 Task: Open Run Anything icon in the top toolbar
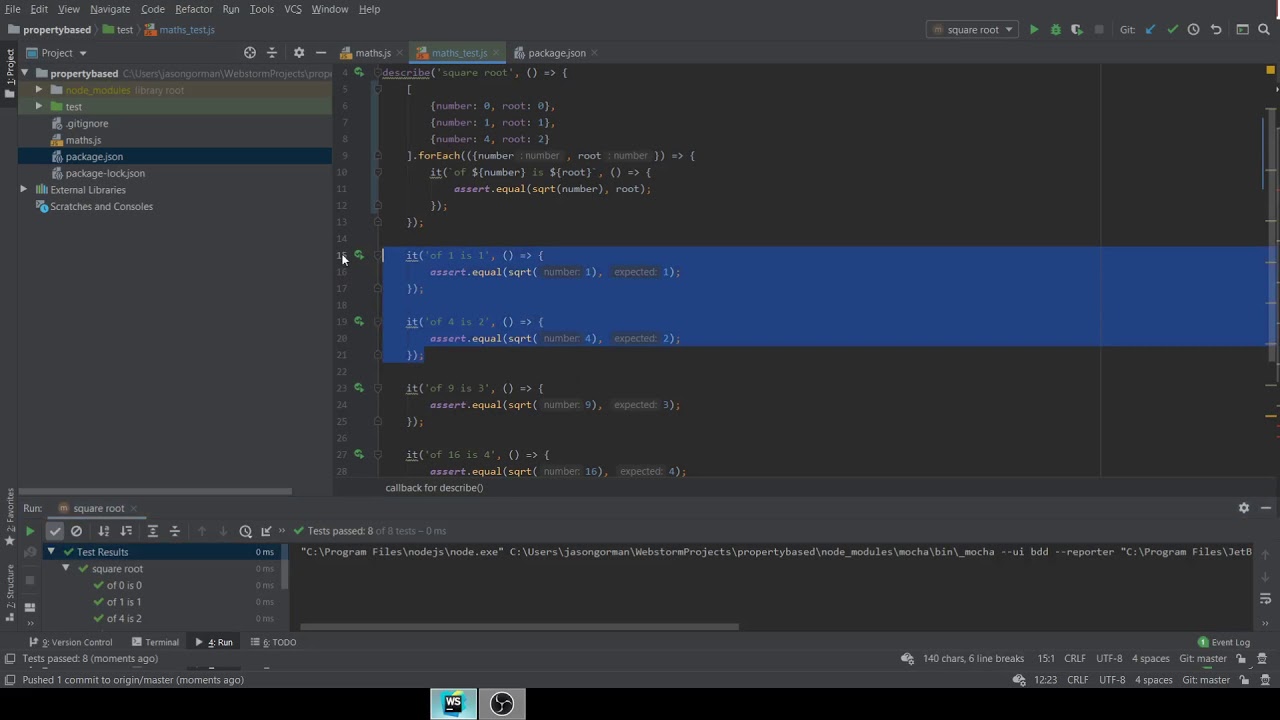1243,30
